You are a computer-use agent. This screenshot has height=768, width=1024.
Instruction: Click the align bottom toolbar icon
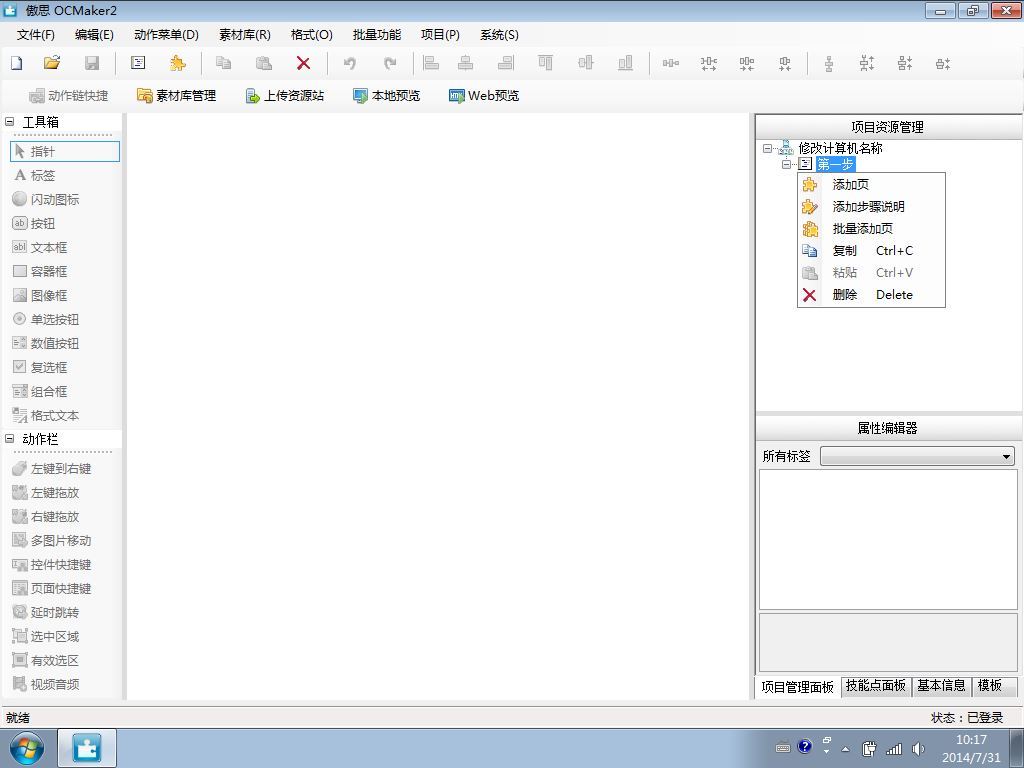[x=626, y=63]
